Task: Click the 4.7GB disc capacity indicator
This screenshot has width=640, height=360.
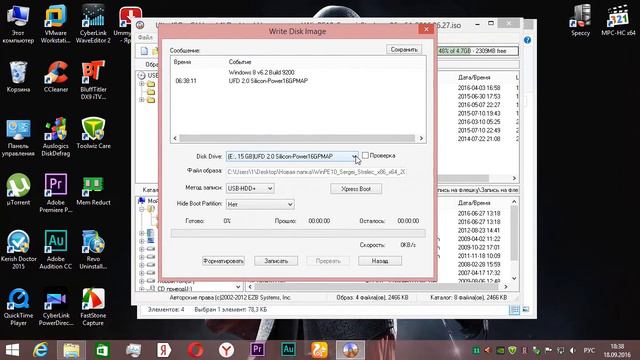Action: point(478,51)
